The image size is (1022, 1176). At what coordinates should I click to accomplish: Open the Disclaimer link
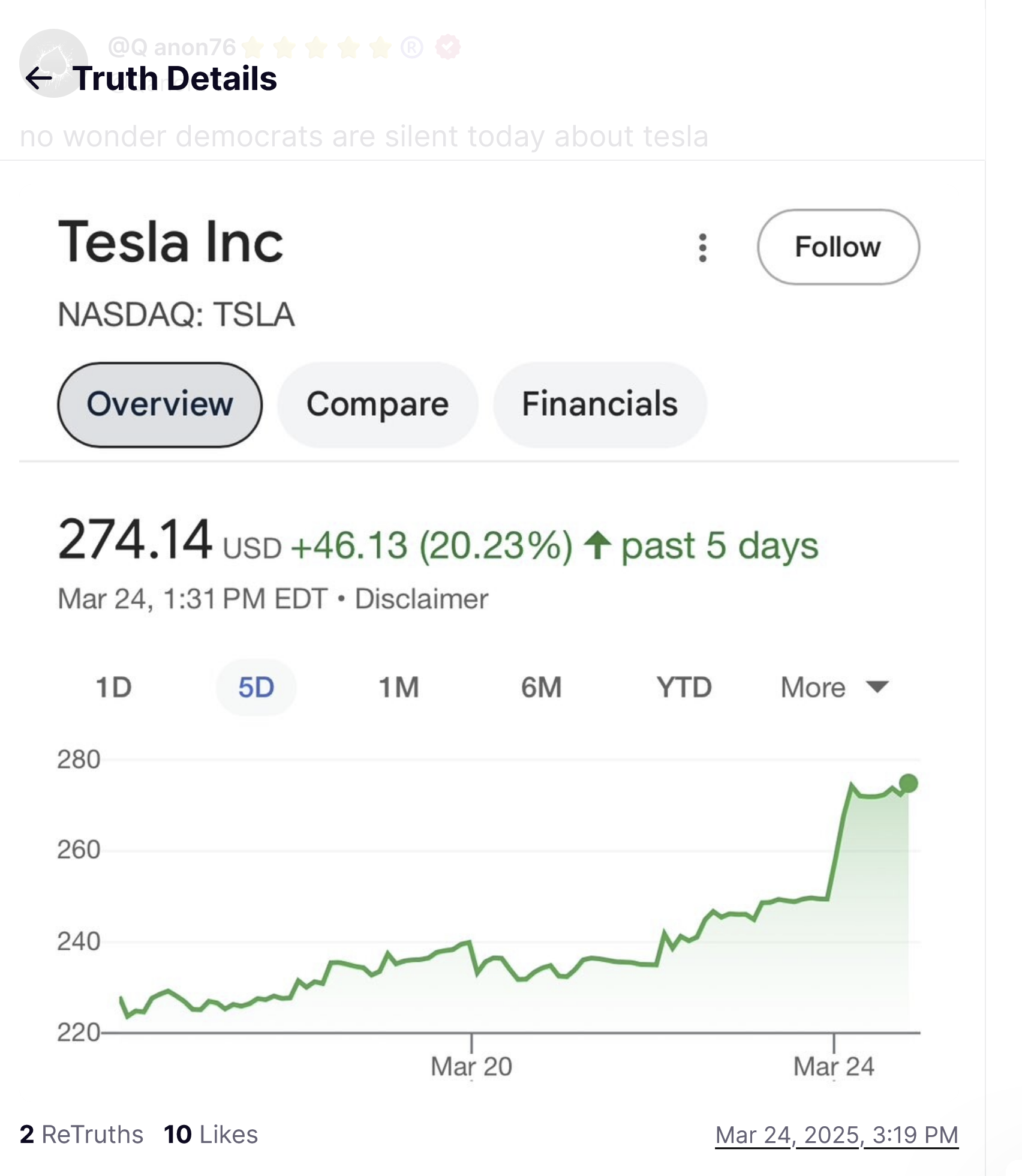coord(422,599)
